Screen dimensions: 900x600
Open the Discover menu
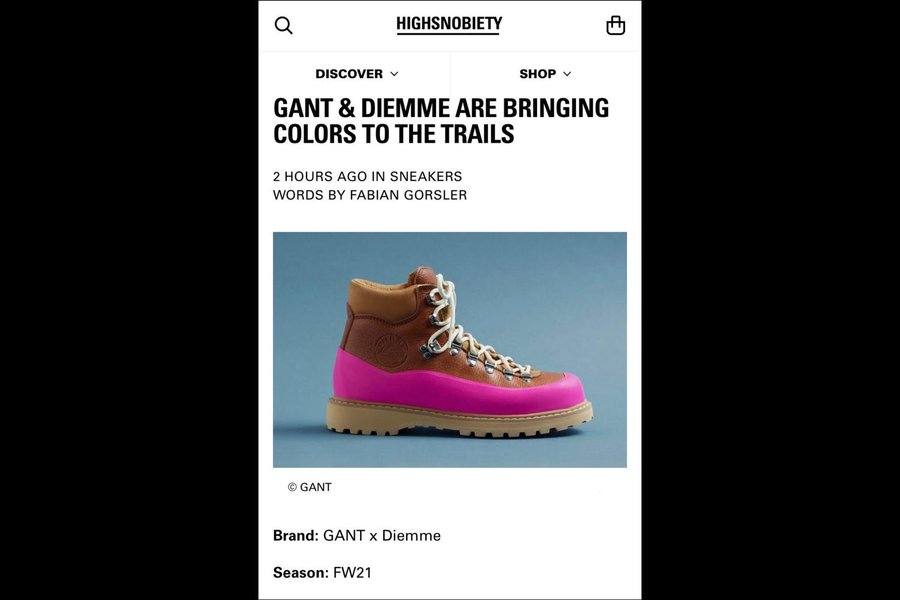point(356,74)
